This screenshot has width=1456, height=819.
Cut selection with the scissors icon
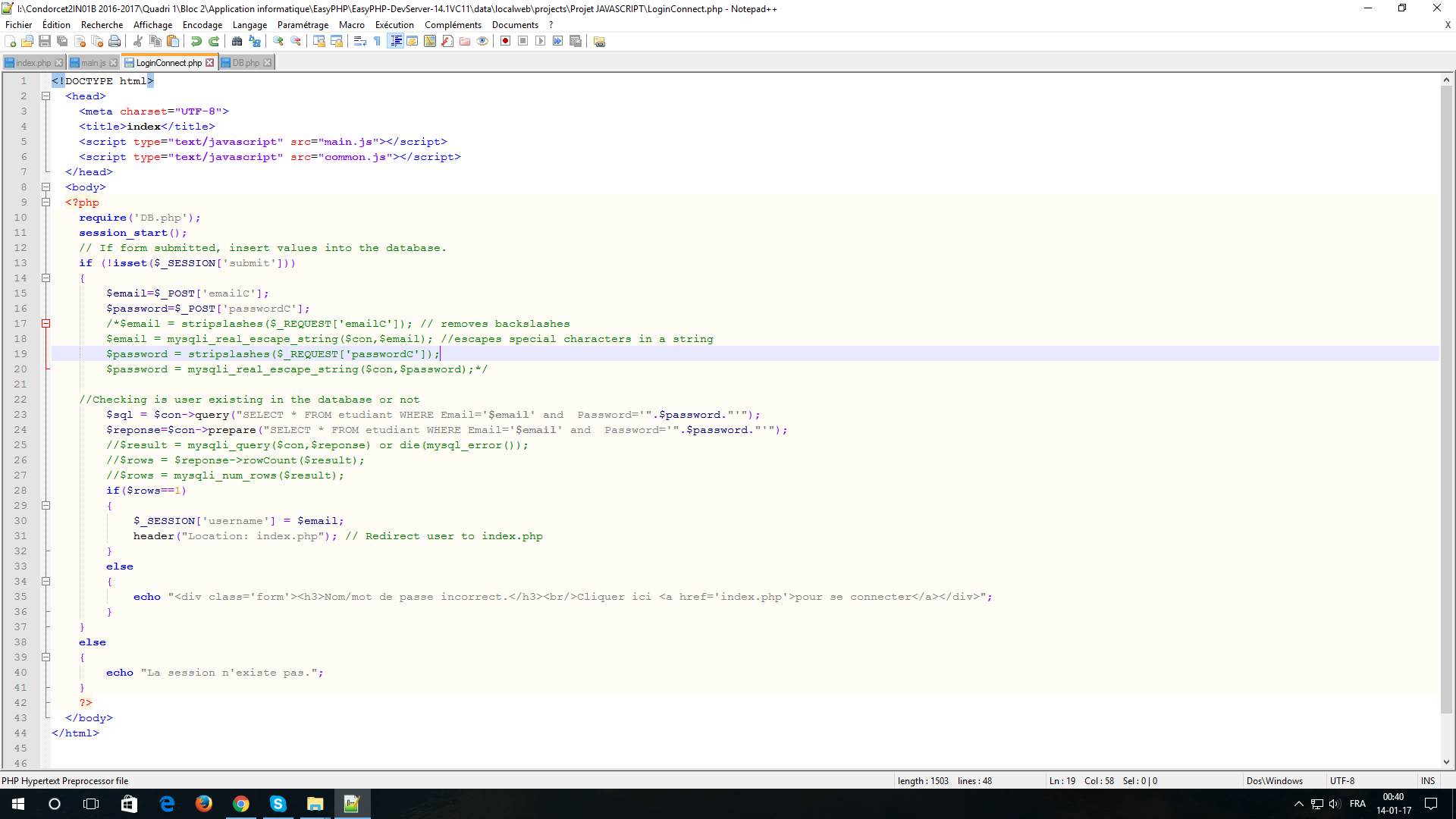click(x=138, y=42)
